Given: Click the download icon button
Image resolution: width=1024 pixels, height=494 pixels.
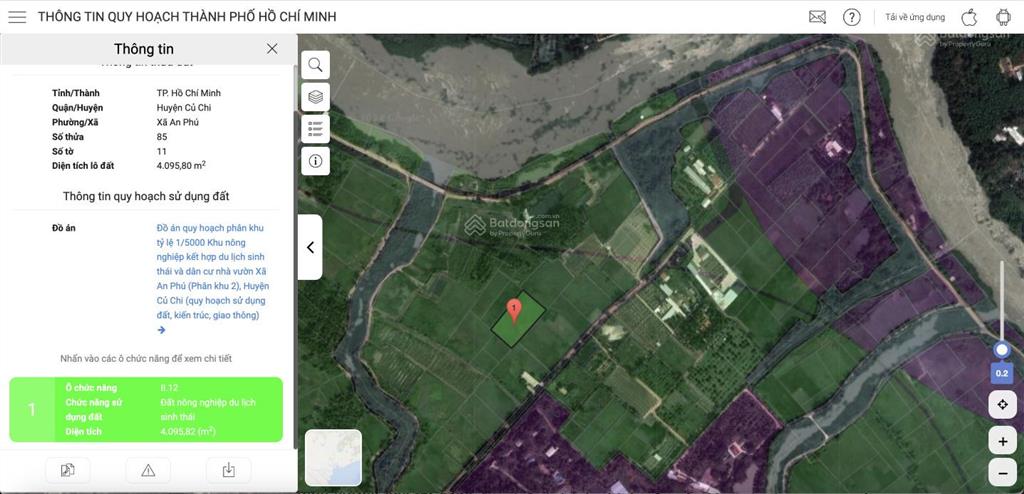Looking at the screenshot, I should (x=229, y=470).
